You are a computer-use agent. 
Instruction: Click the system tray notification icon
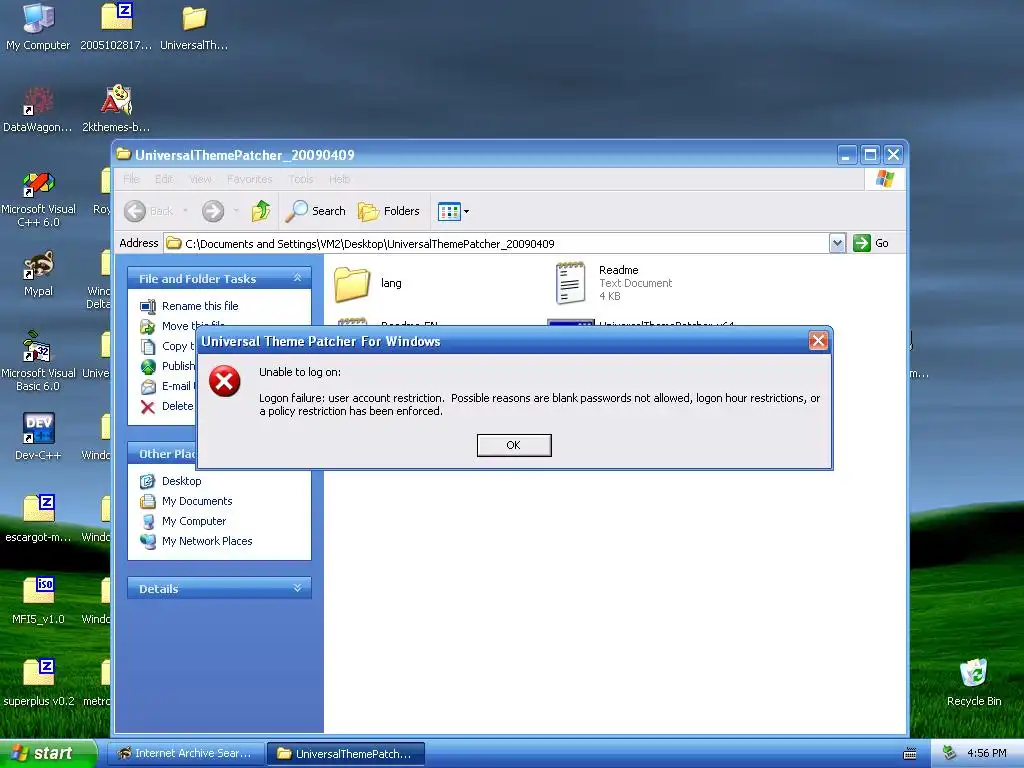click(x=950, y=753)
